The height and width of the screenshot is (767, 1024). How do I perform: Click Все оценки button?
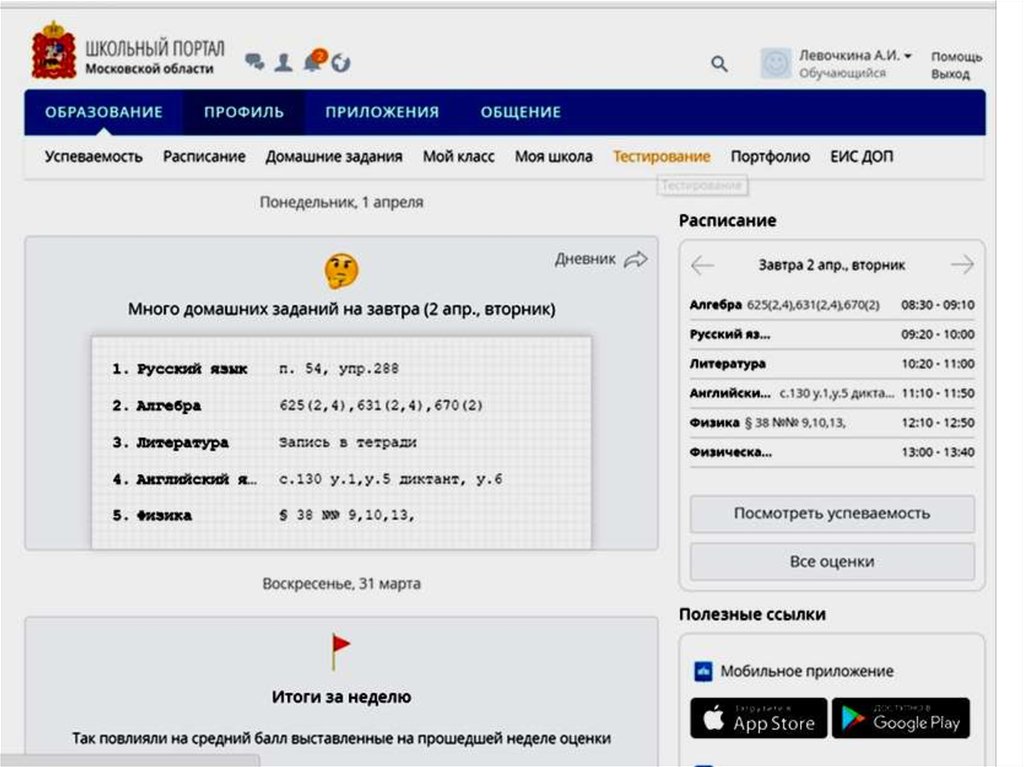[x=831, y=562]
